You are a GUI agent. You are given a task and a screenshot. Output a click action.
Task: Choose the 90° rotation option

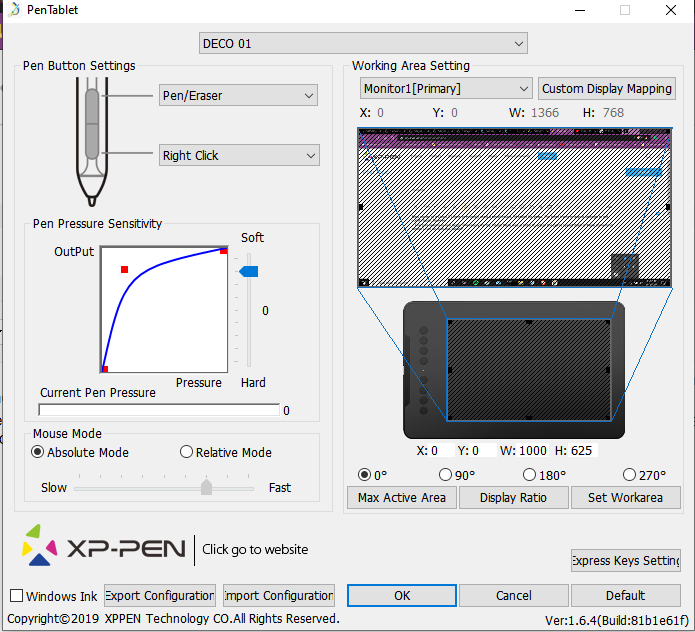pyautogui.click(x=445, y=475)
